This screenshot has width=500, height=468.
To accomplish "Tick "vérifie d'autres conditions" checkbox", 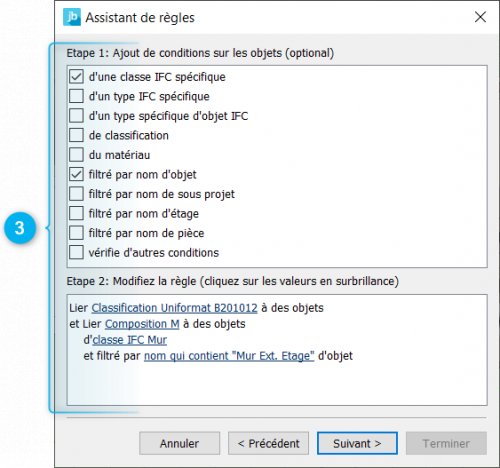I will click(76, 252).
